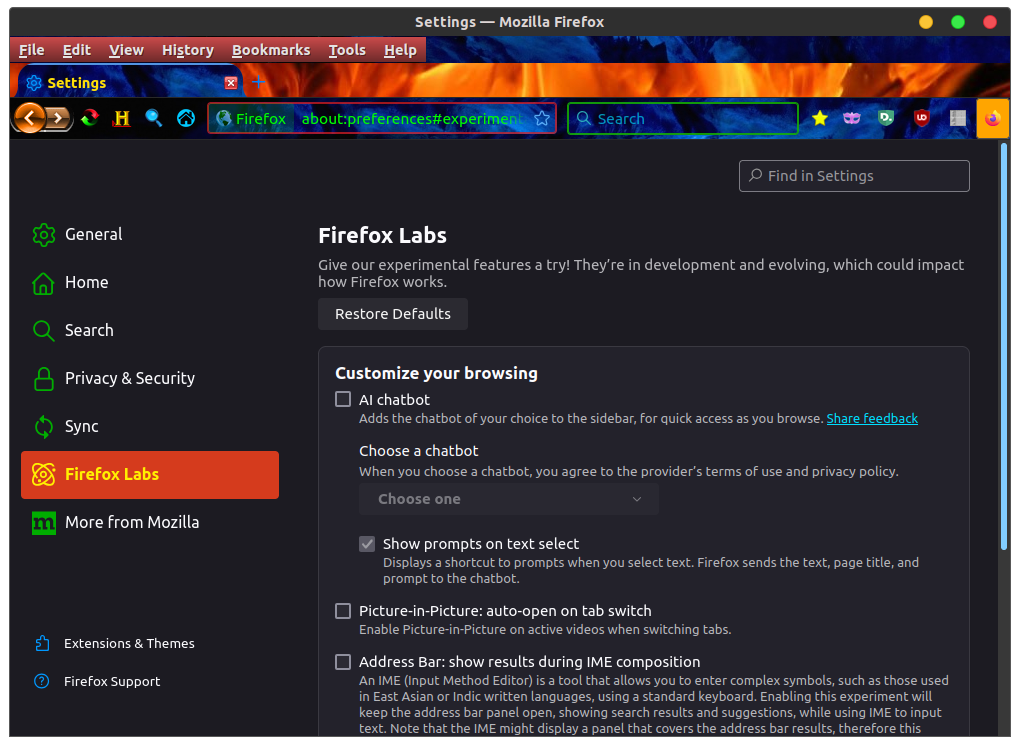Bookmark this page with the star outline

click(542, 118)
